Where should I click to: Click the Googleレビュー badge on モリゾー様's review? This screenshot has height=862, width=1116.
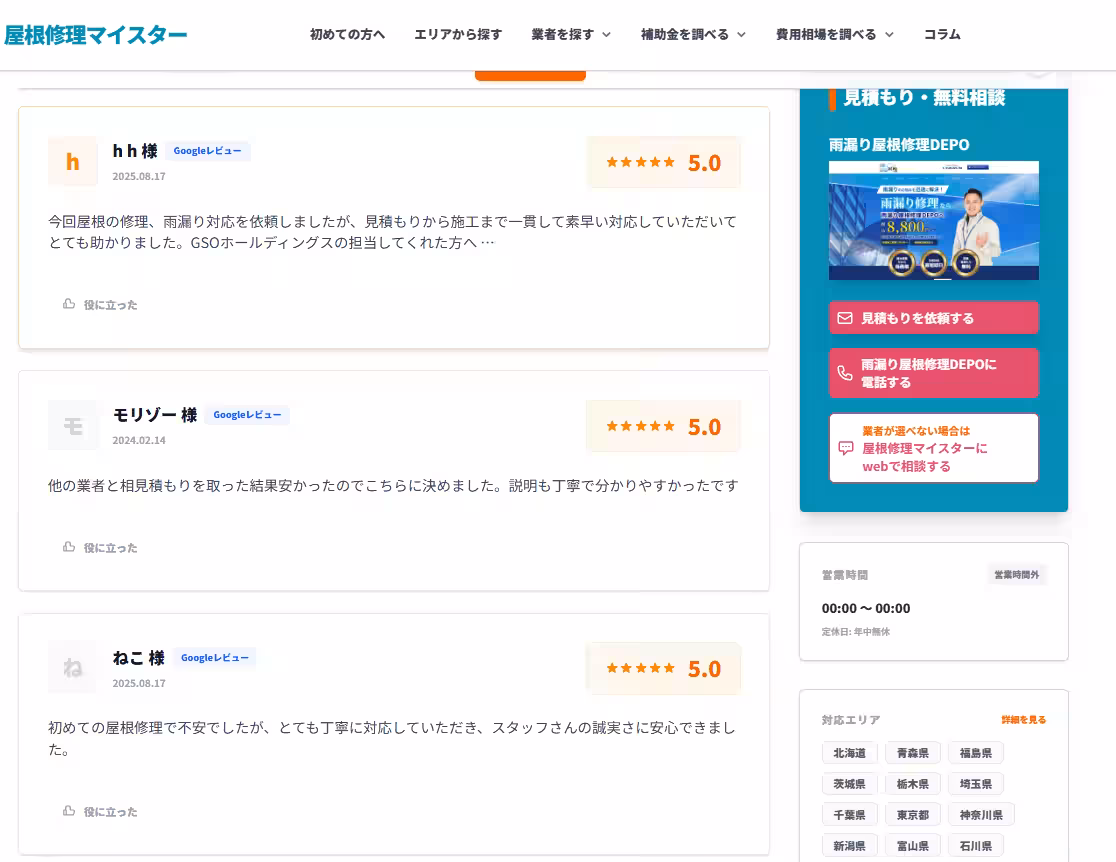point(247,414)
